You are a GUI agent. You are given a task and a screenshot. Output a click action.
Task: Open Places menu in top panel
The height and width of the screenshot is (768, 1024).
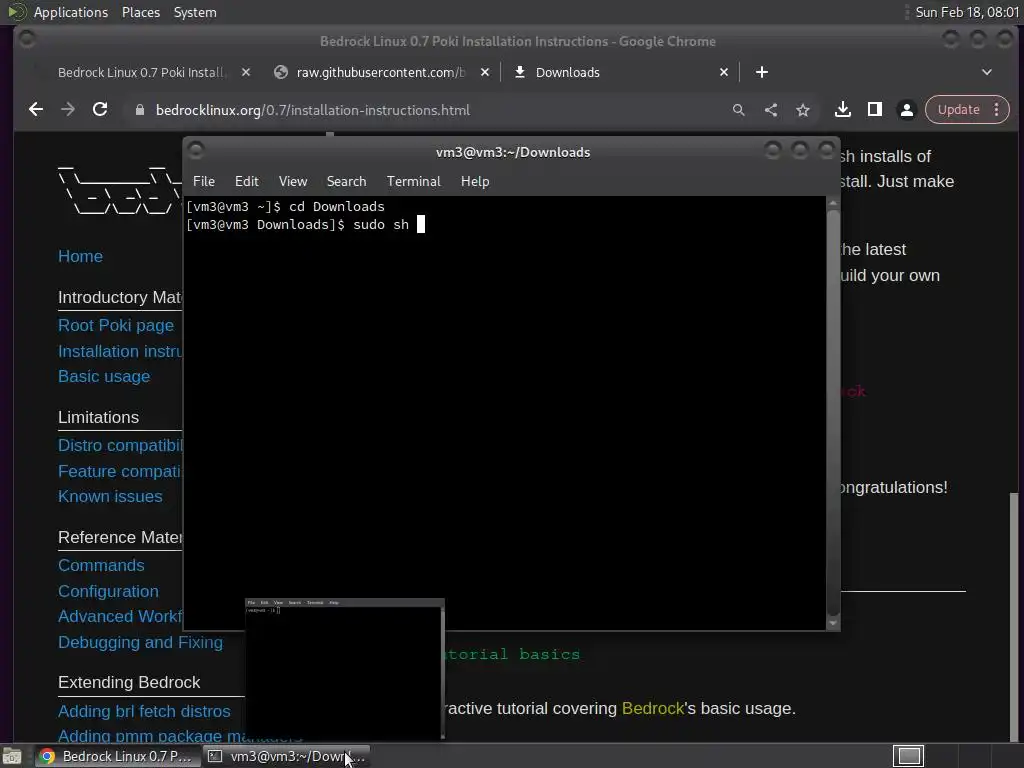(x=141, y=12)
